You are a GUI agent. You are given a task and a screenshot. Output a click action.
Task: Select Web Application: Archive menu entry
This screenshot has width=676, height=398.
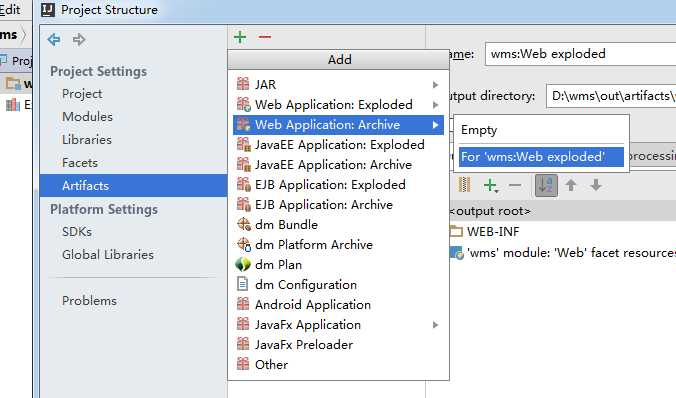coord(338,125)
